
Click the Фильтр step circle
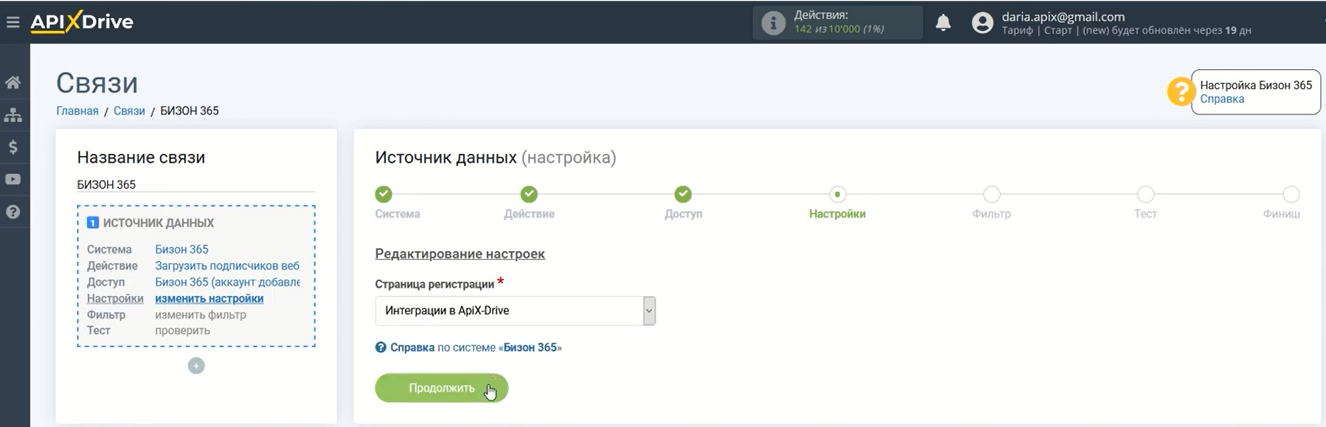pos(991,194)
